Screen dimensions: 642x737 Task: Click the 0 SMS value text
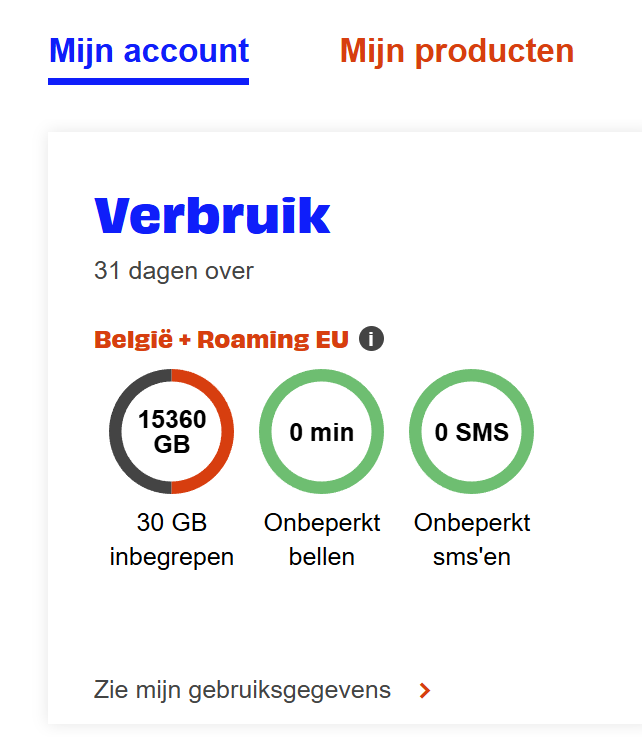coord(472,432)
